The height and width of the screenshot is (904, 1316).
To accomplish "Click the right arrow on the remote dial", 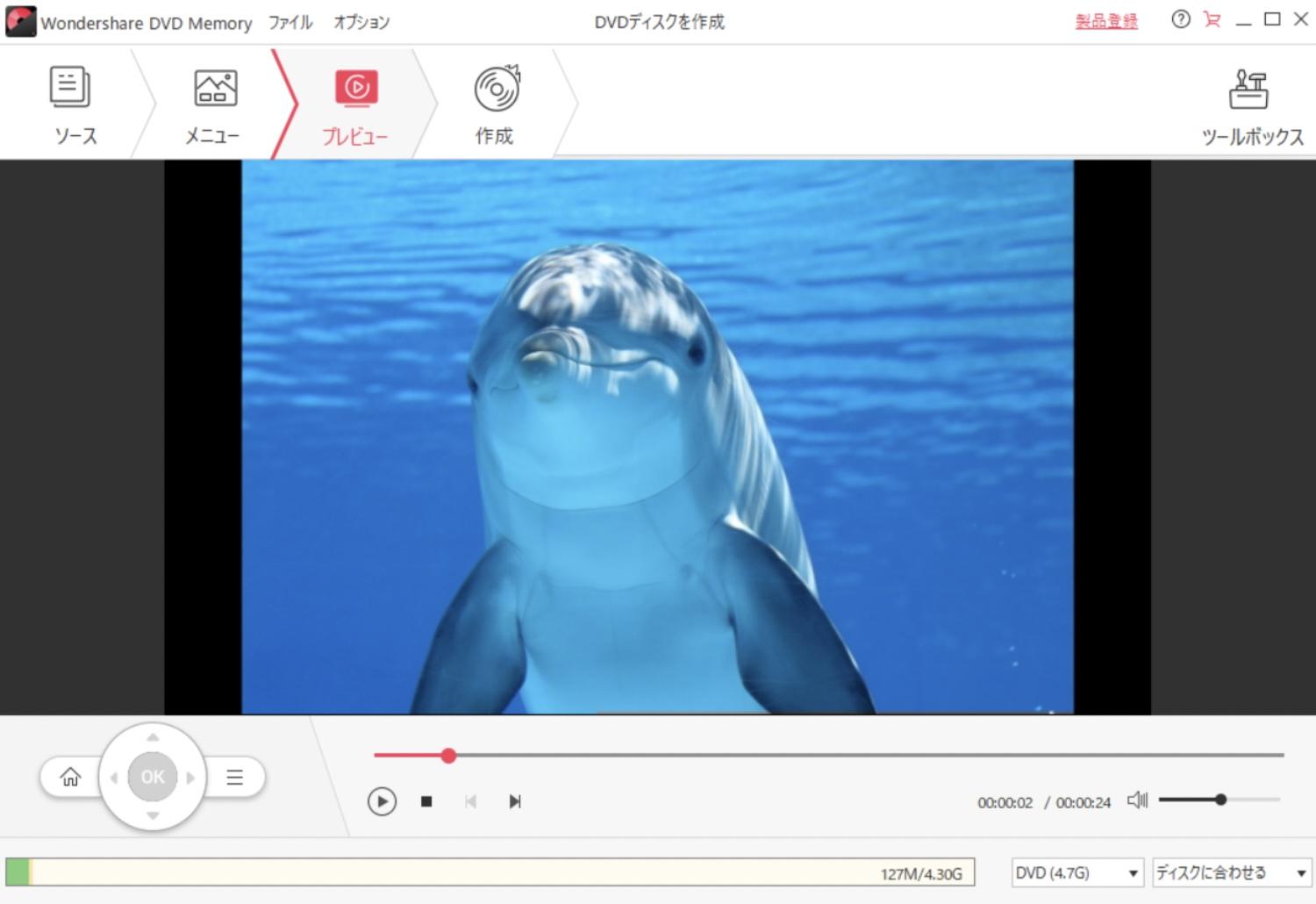I will pyautogui.click(x=190, y=778).
